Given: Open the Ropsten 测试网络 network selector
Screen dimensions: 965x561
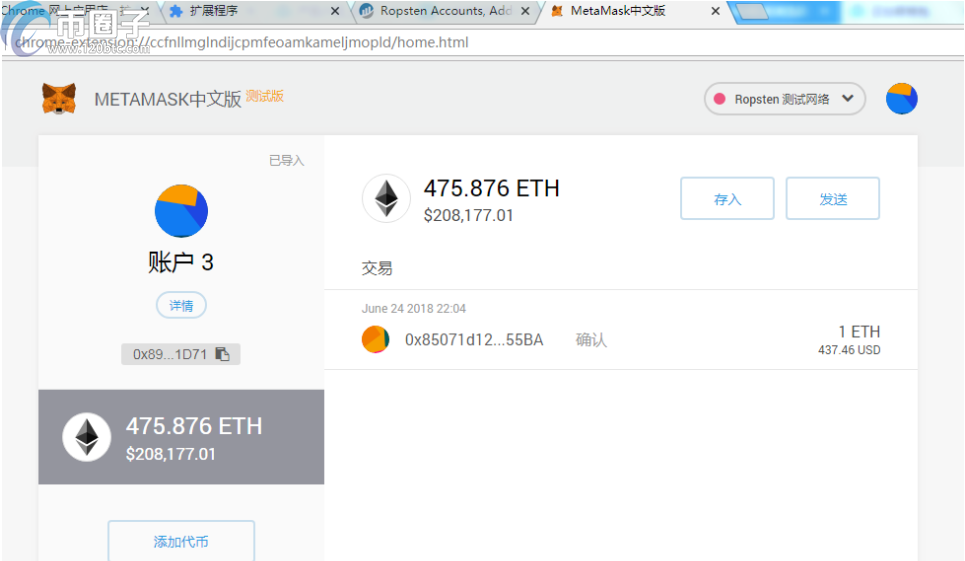Looking at the screenshot, I should coord(785,98).
